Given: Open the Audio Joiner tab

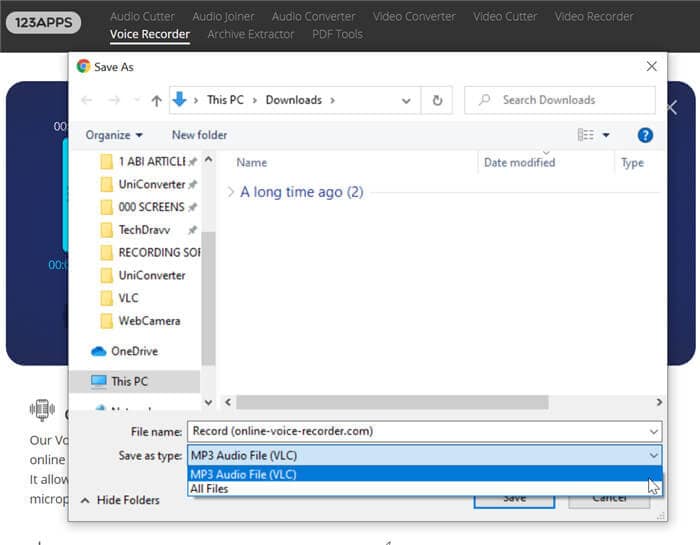Looking at the screenshot, I should 223,17.
